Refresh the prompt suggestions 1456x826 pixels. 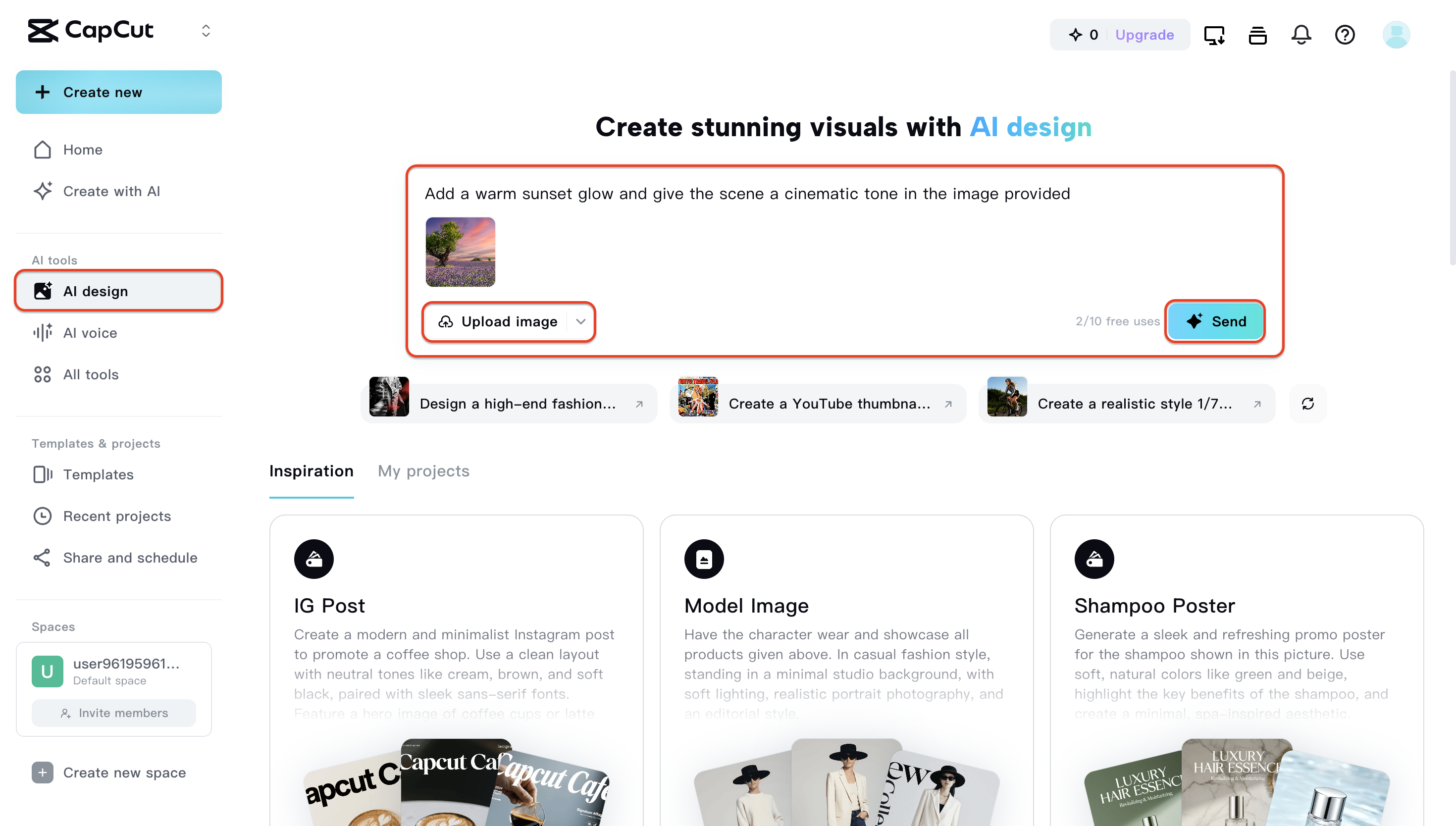pyautogui.click(x=1307, y=404)
